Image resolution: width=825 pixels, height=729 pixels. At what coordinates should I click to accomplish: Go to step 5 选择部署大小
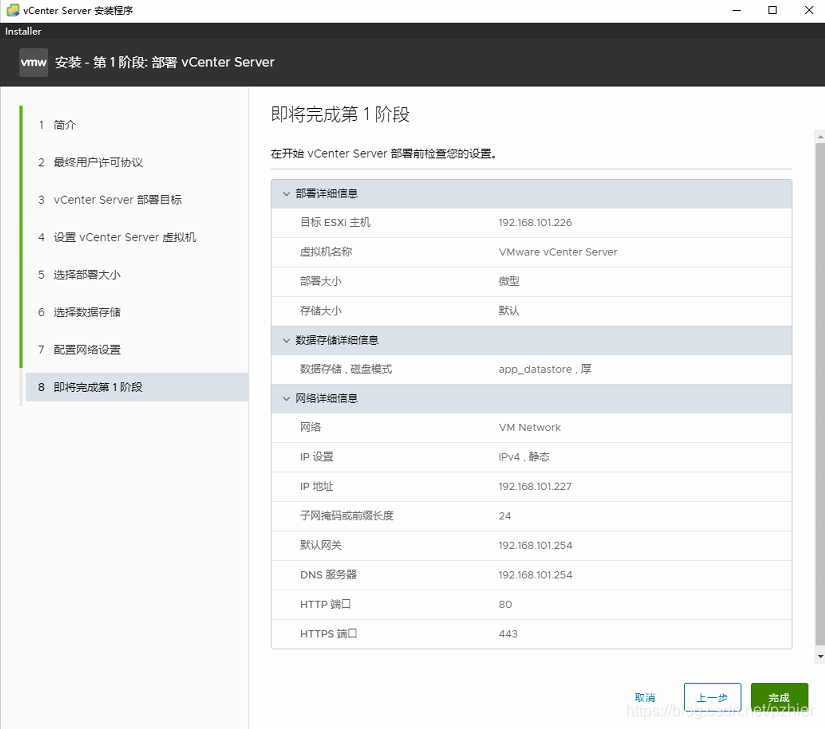79,275
